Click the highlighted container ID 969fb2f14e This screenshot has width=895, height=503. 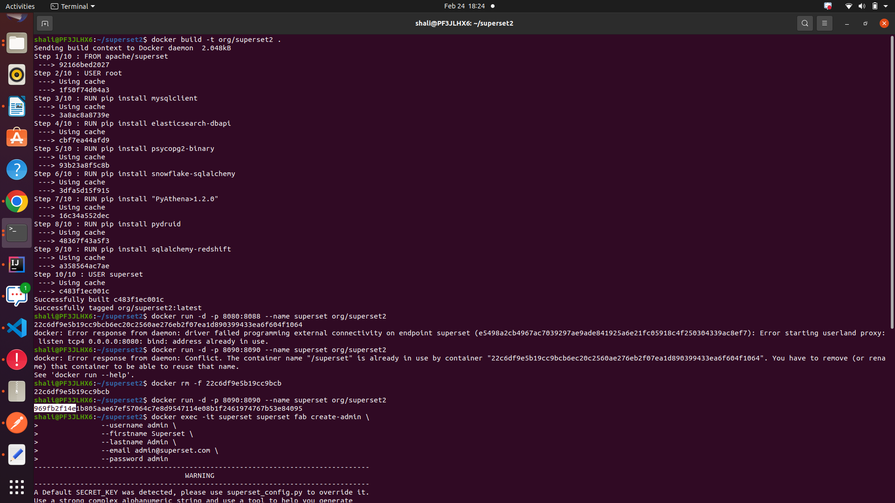(x=55, y=409)
